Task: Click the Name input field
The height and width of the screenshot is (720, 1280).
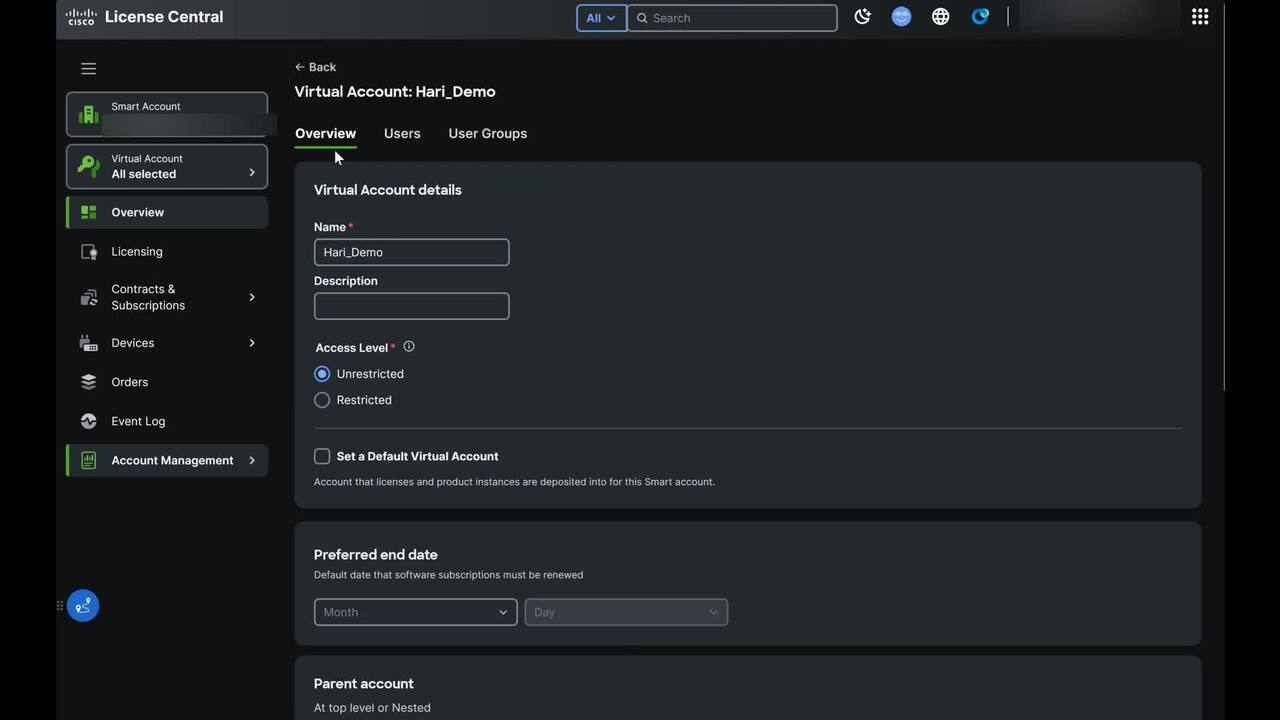Action: (411, 252)
